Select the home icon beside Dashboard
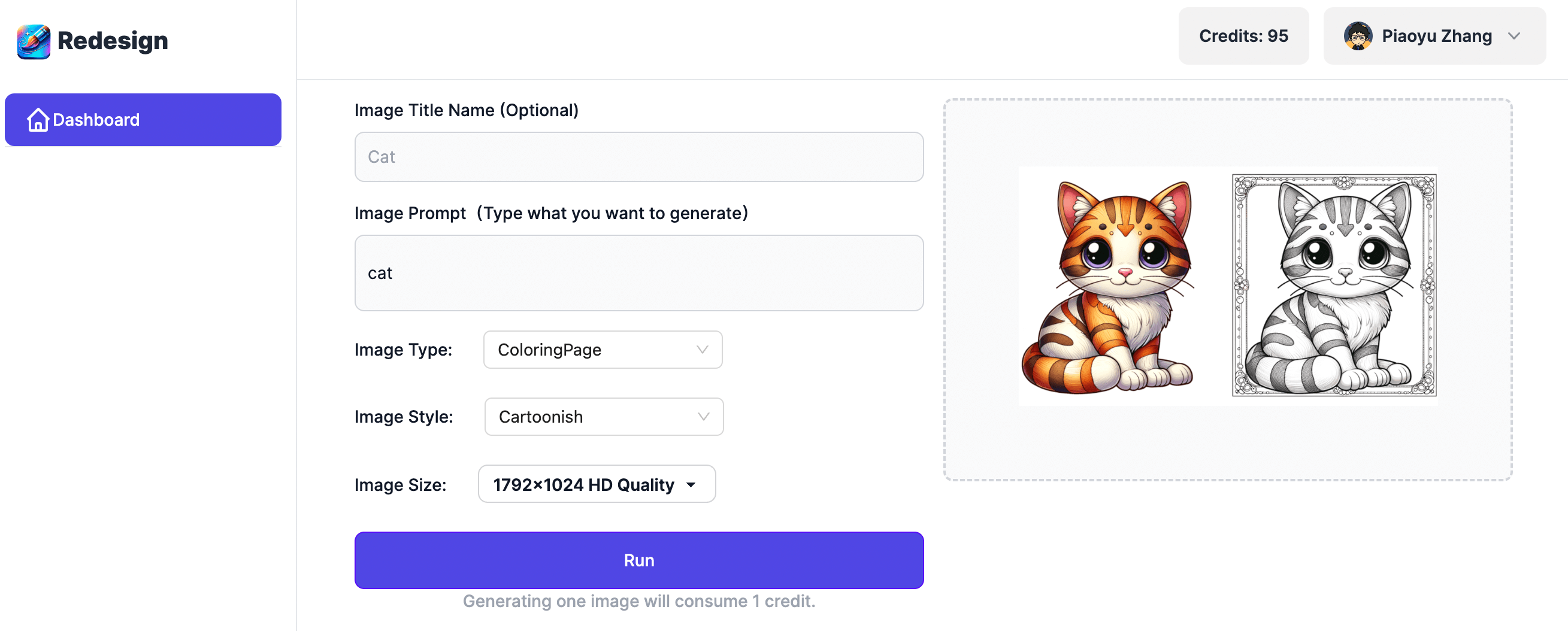 (x=38, y=120)
